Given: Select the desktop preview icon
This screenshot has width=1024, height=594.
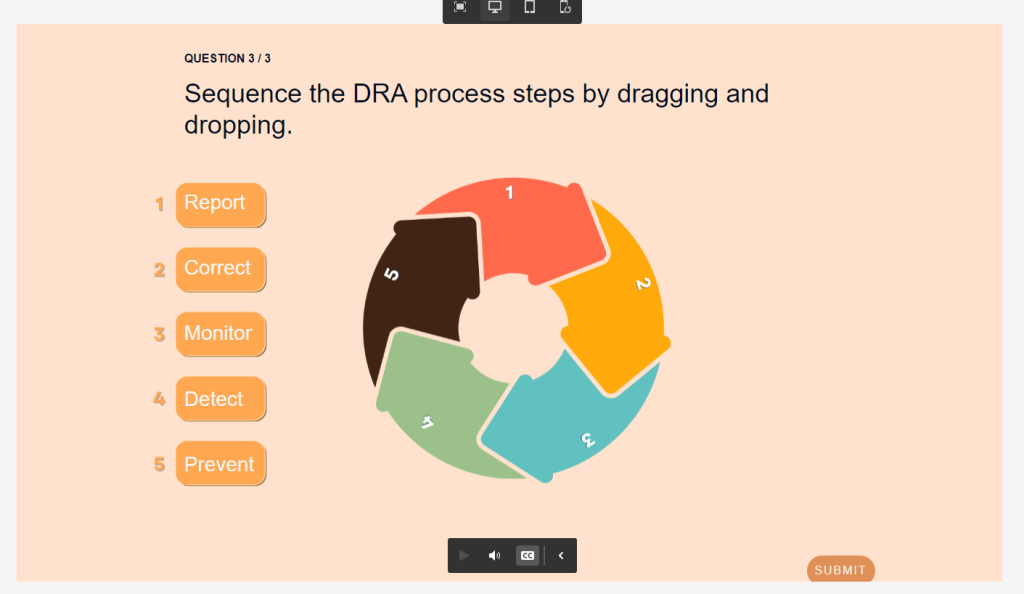Looking at the screenshot, I should coord(493,8).
